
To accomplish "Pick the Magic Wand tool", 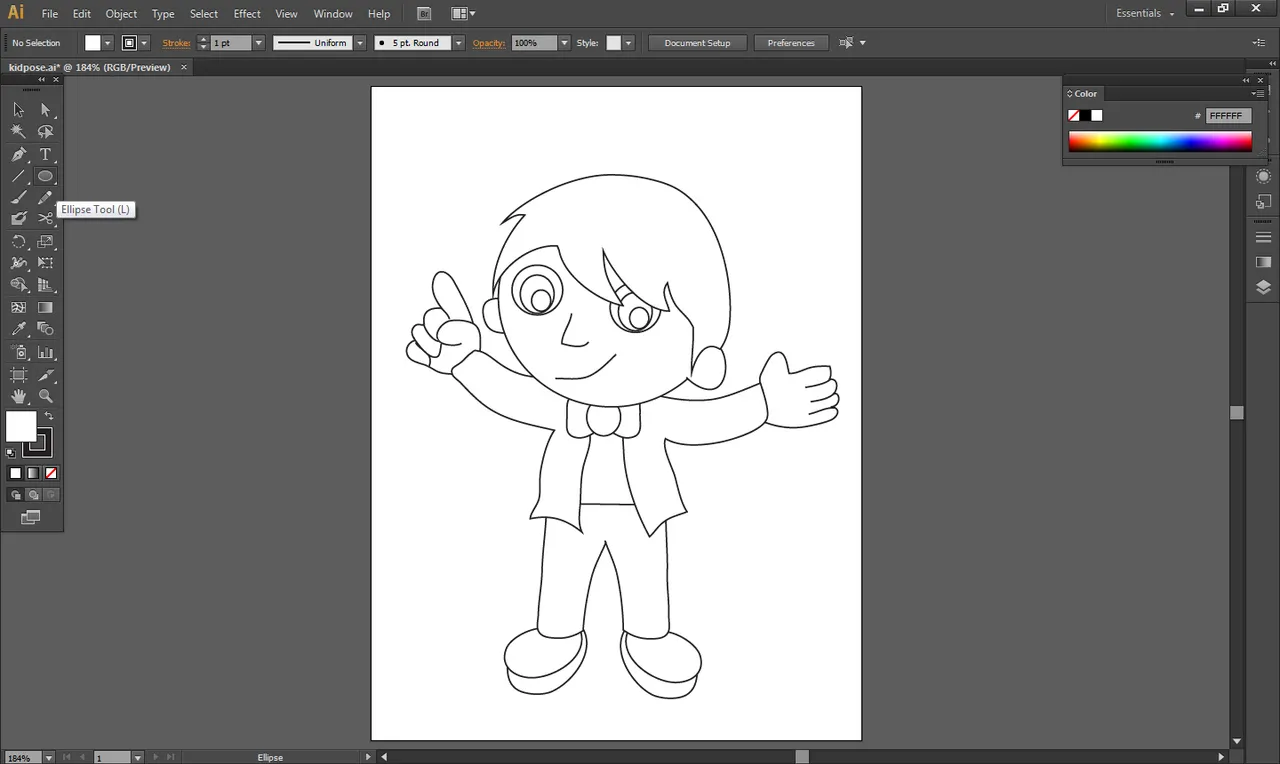I will 18,132.
